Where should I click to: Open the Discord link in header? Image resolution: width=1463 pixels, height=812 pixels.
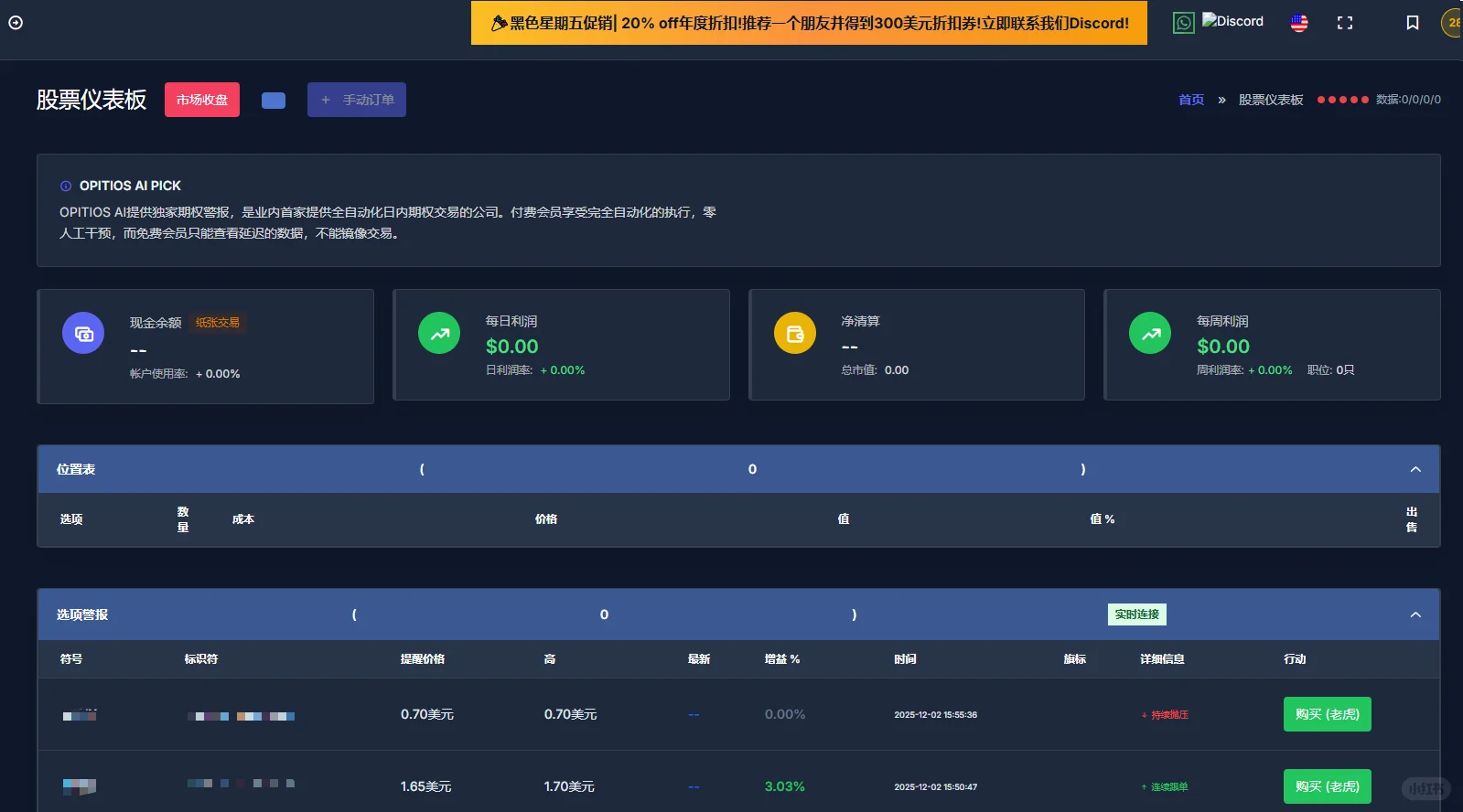(1232, 21)
